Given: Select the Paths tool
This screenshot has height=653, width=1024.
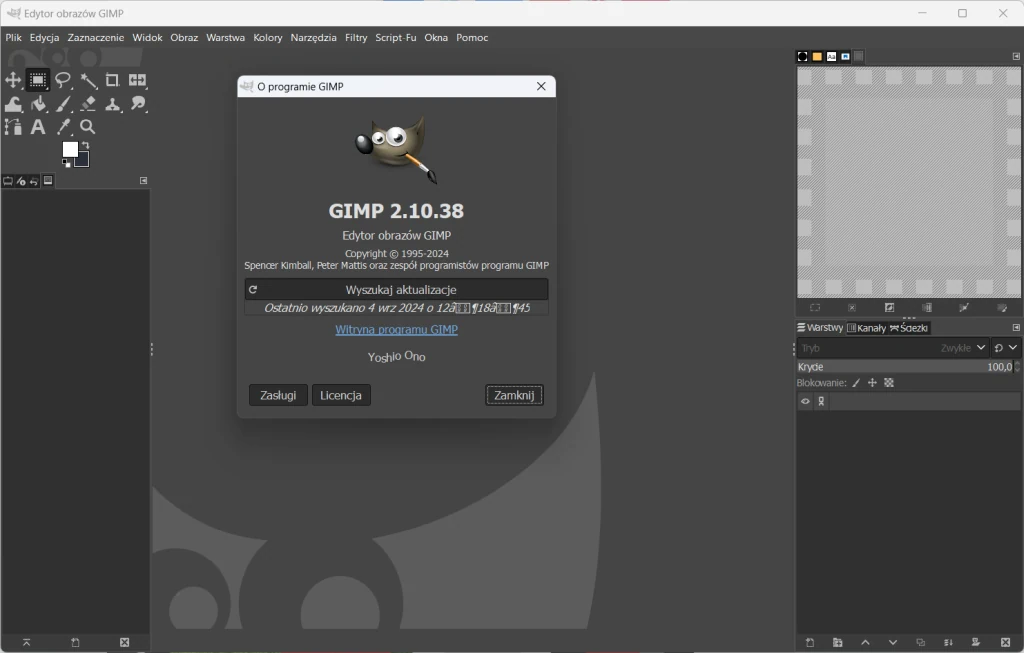Looking at the screenshot, I should [x=13, y=127].
